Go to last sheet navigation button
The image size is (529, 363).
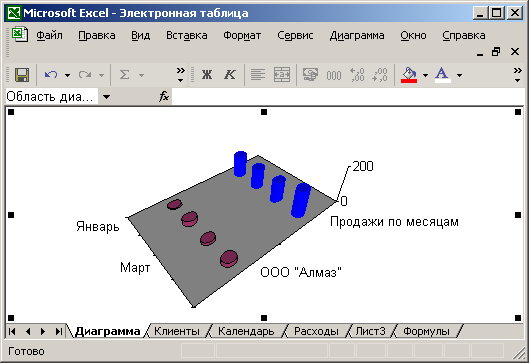tap(58, 332)
